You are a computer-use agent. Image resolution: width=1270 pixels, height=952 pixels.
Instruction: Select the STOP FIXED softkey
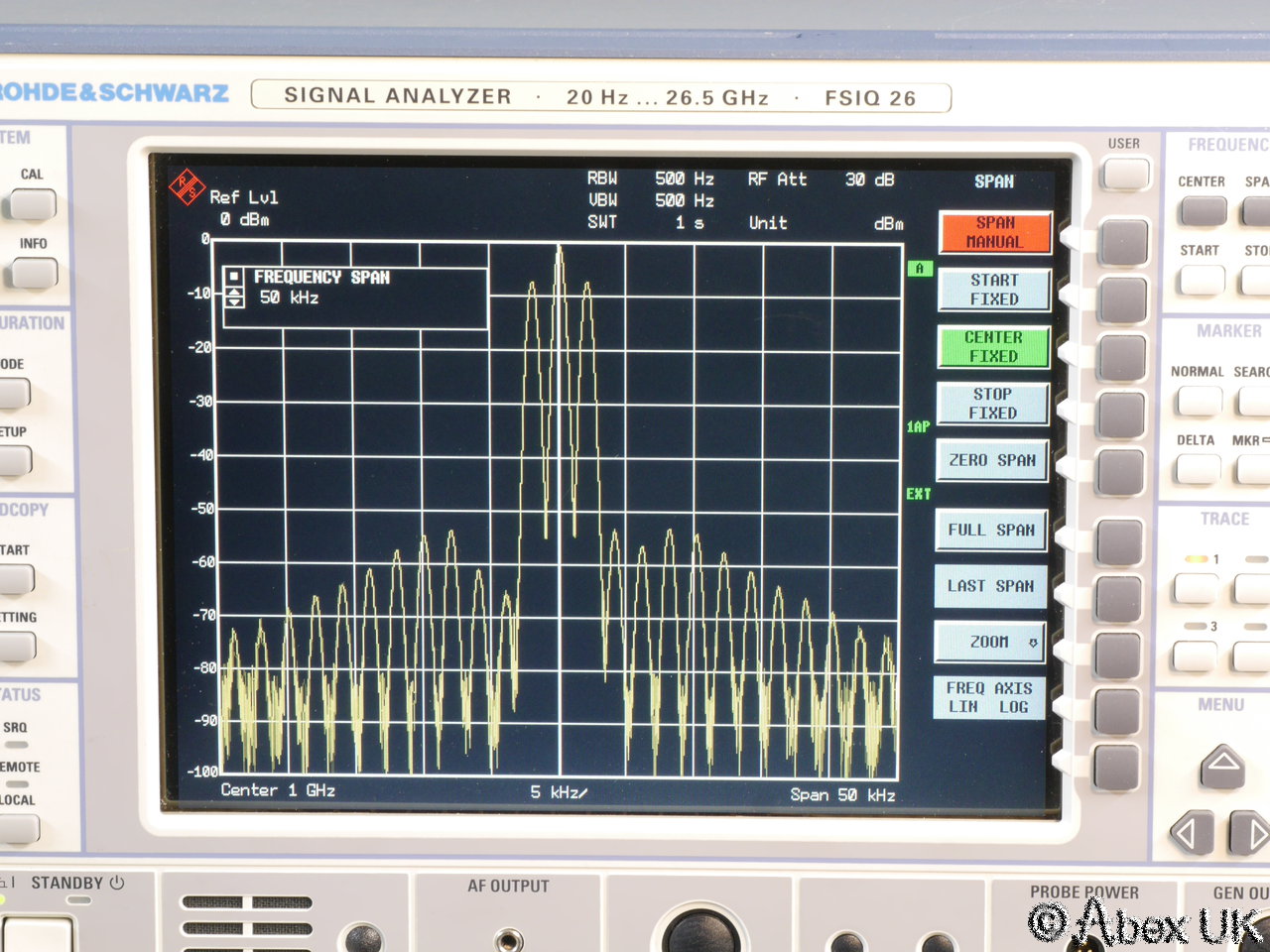pos(992,404)
